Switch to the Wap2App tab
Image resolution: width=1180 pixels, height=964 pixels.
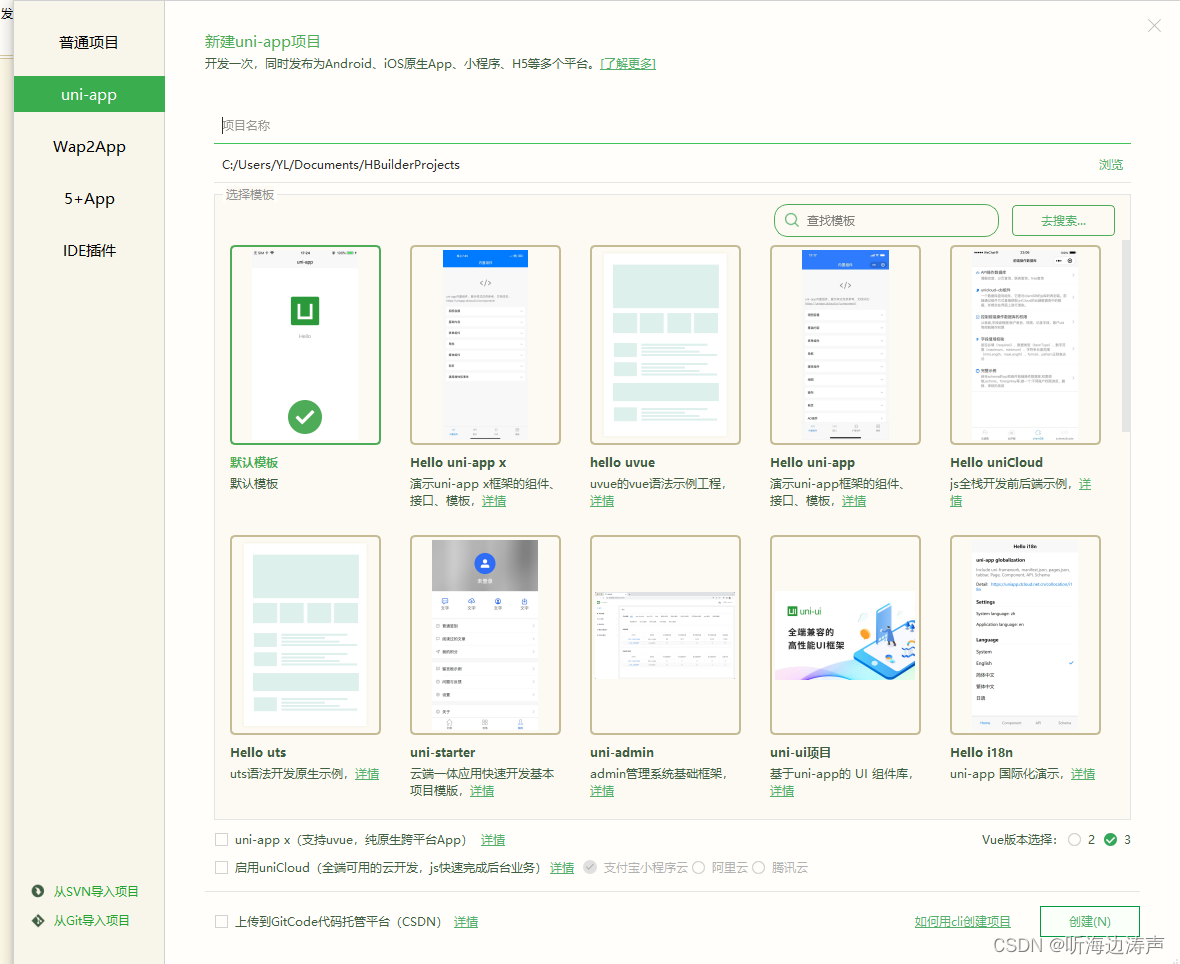pyautogui.click(x=89, y=146)
